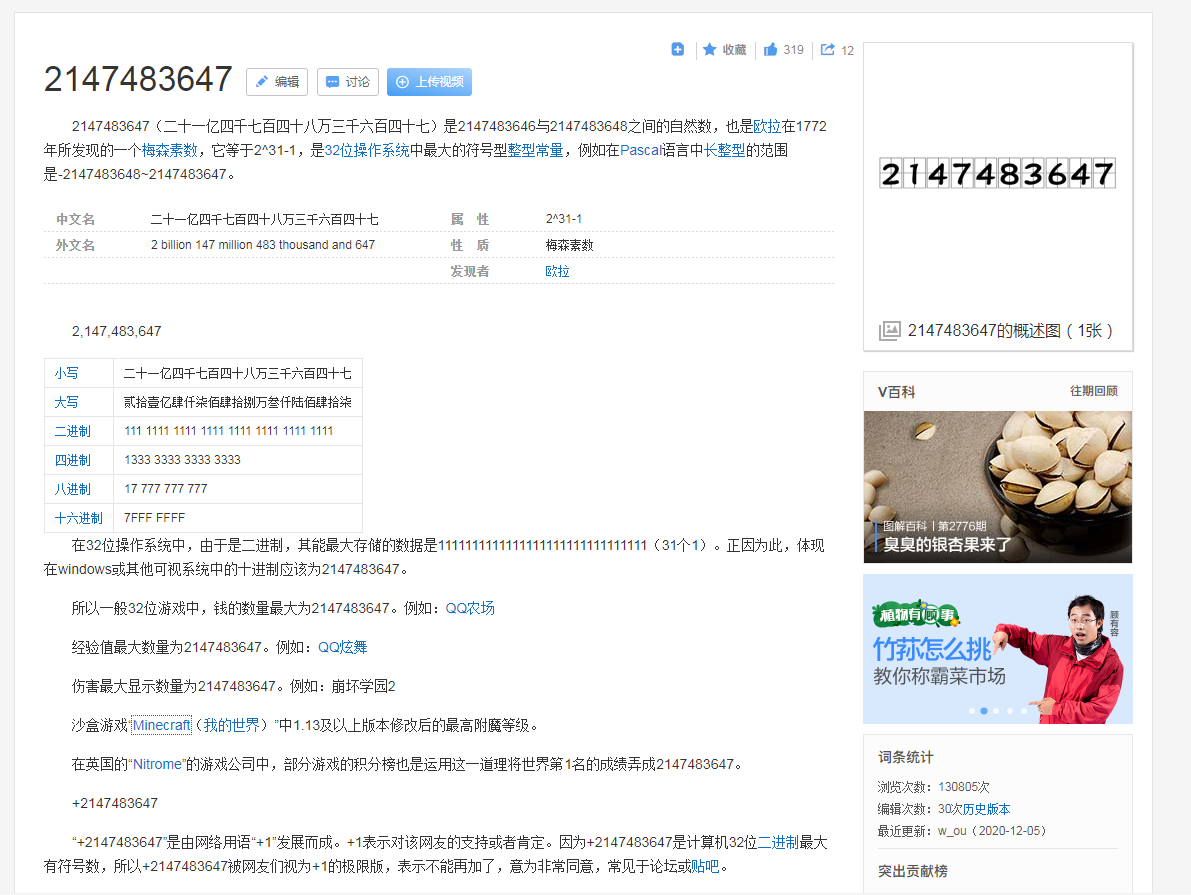Open the Nitrome link

click(157, 764)
